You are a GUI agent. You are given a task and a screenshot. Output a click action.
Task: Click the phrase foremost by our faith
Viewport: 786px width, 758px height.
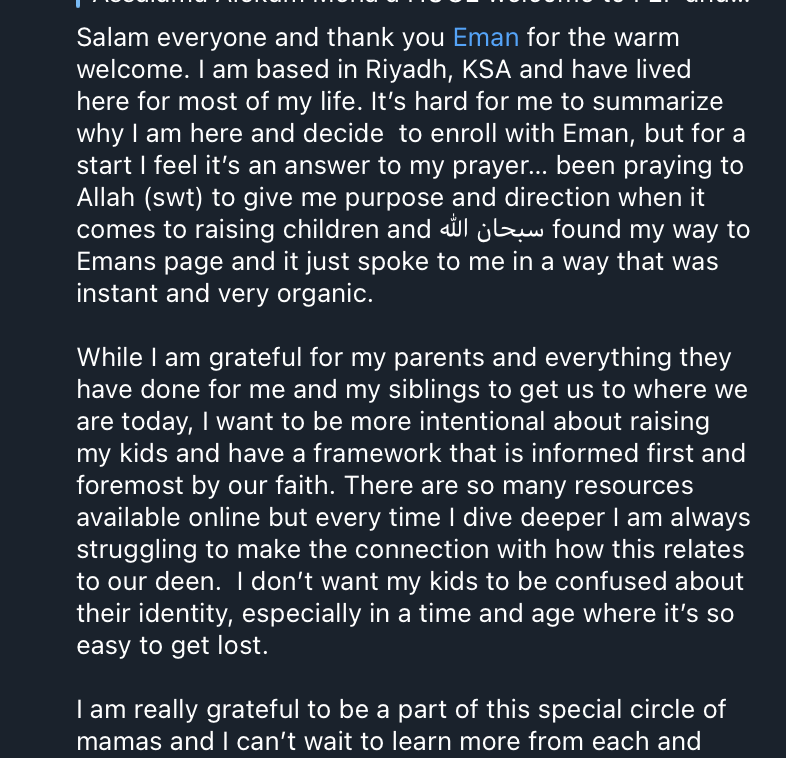click(206, 485)
